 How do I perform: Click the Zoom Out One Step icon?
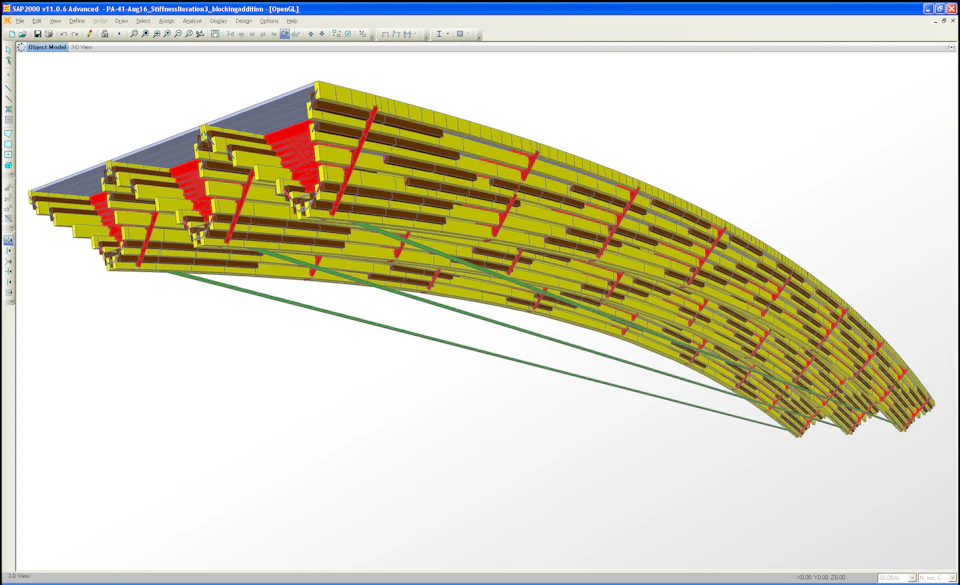click(x=178, y=34)
